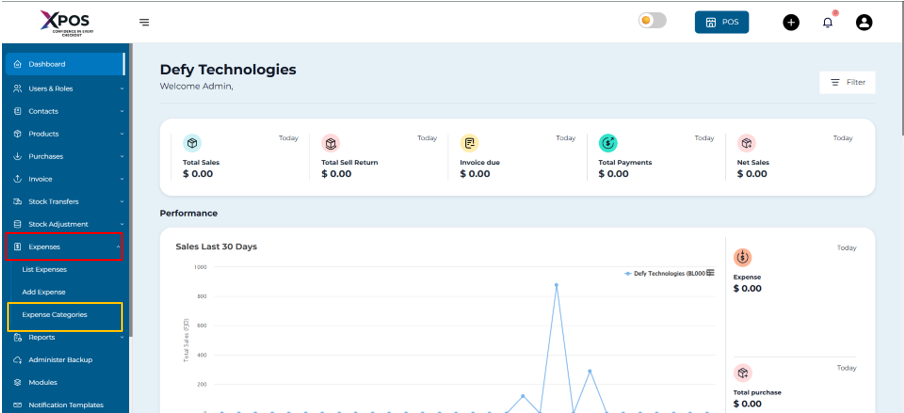Collapse the Expenses sidebar section
Viewport: 904px width, 413px height.
[x=63, y=247]
